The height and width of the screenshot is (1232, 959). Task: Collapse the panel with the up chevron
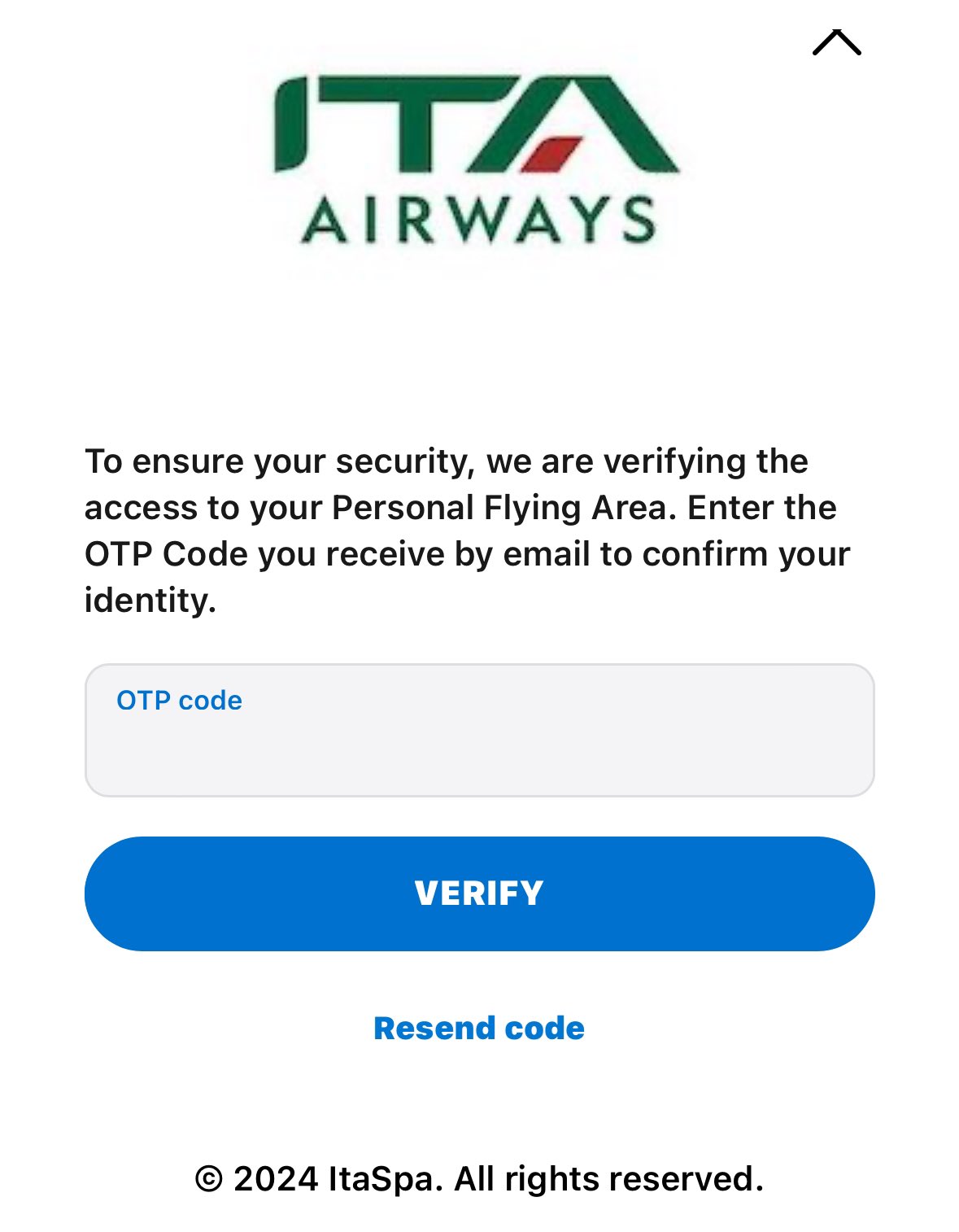click(836, 43)
